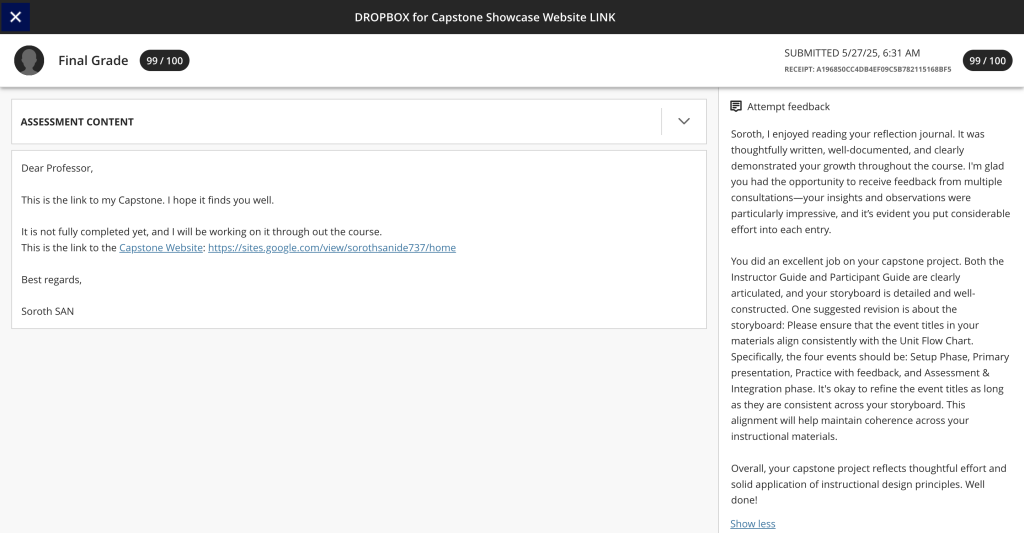
Task: Click the 99/100 badge beside Final Grade
Action: 164,61
